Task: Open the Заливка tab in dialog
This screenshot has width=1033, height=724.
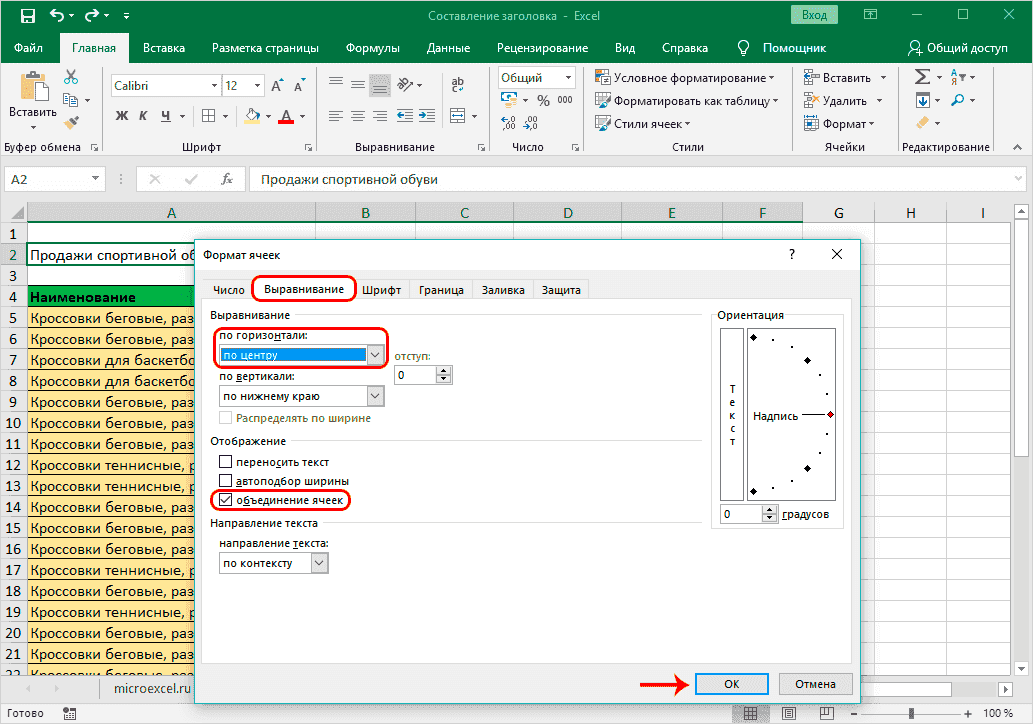Action: (503, 290)
